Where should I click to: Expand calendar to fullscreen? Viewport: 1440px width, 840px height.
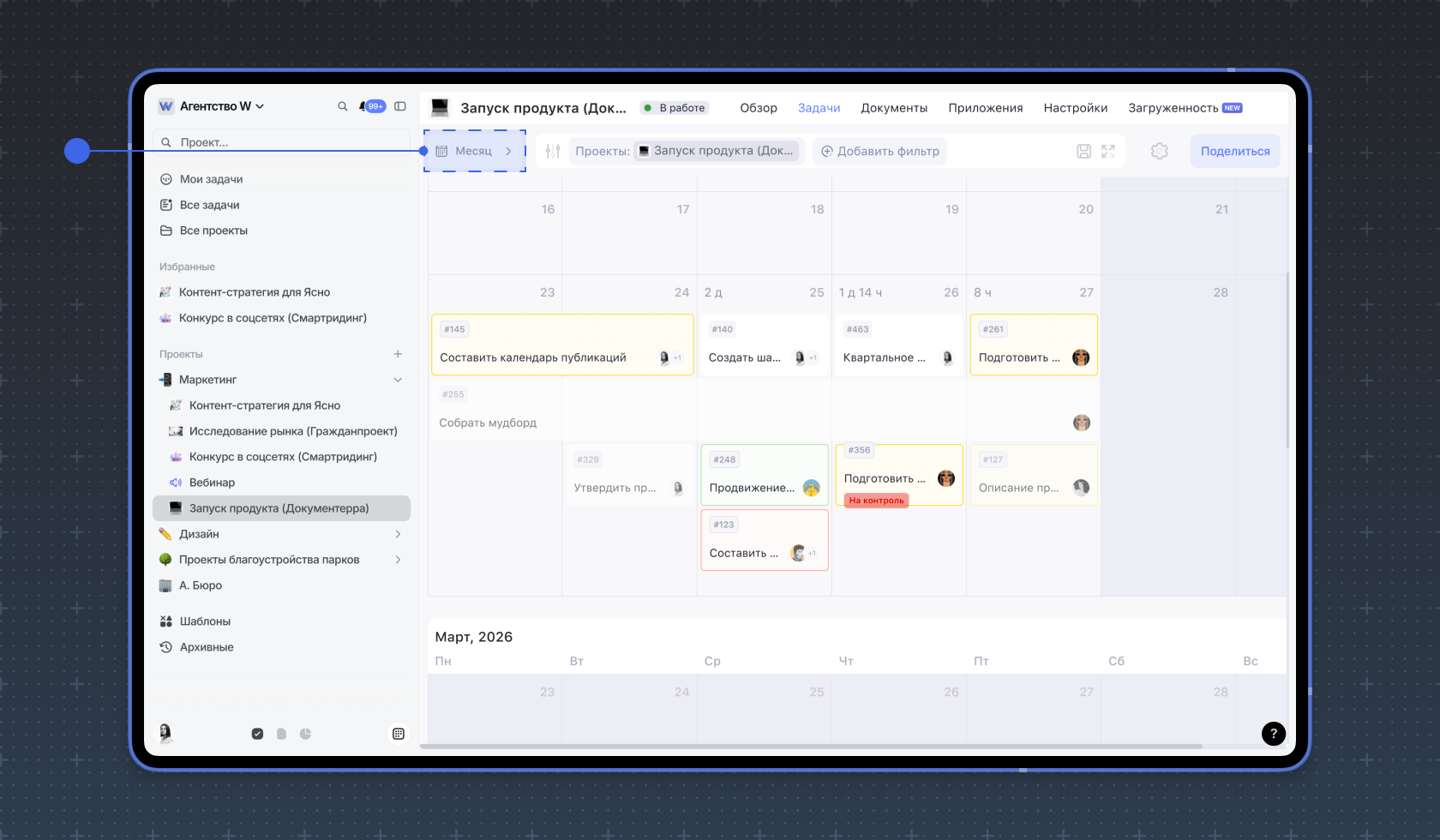[x=1108, y=151]
